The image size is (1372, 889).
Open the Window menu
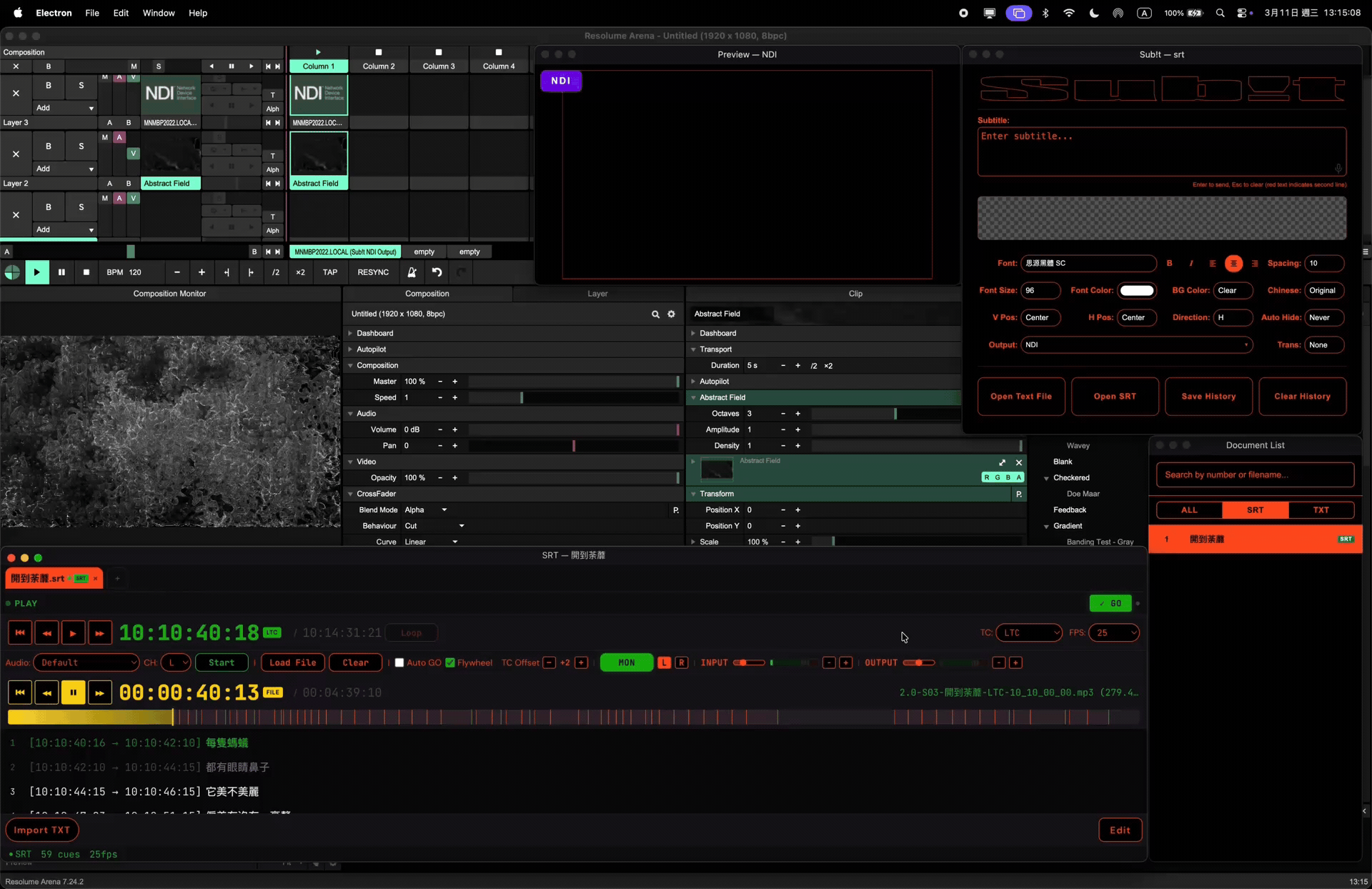159,13
